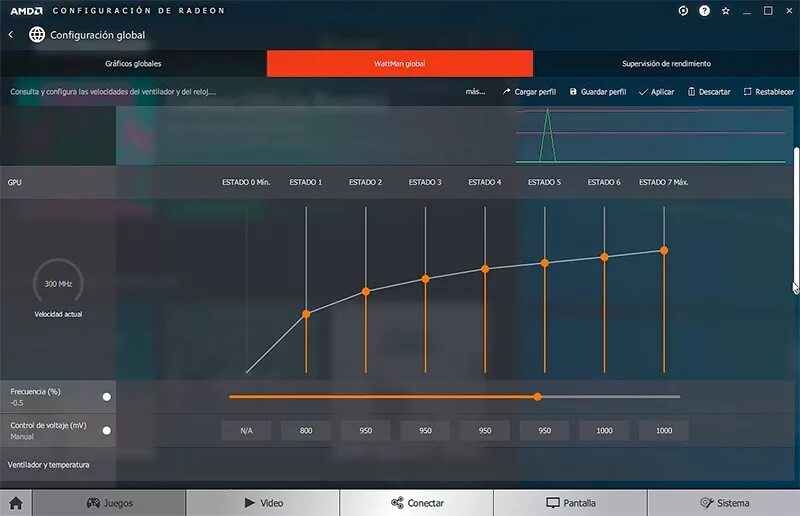
Task: Click the star favorites icon
Action: (x=726, y=11)
